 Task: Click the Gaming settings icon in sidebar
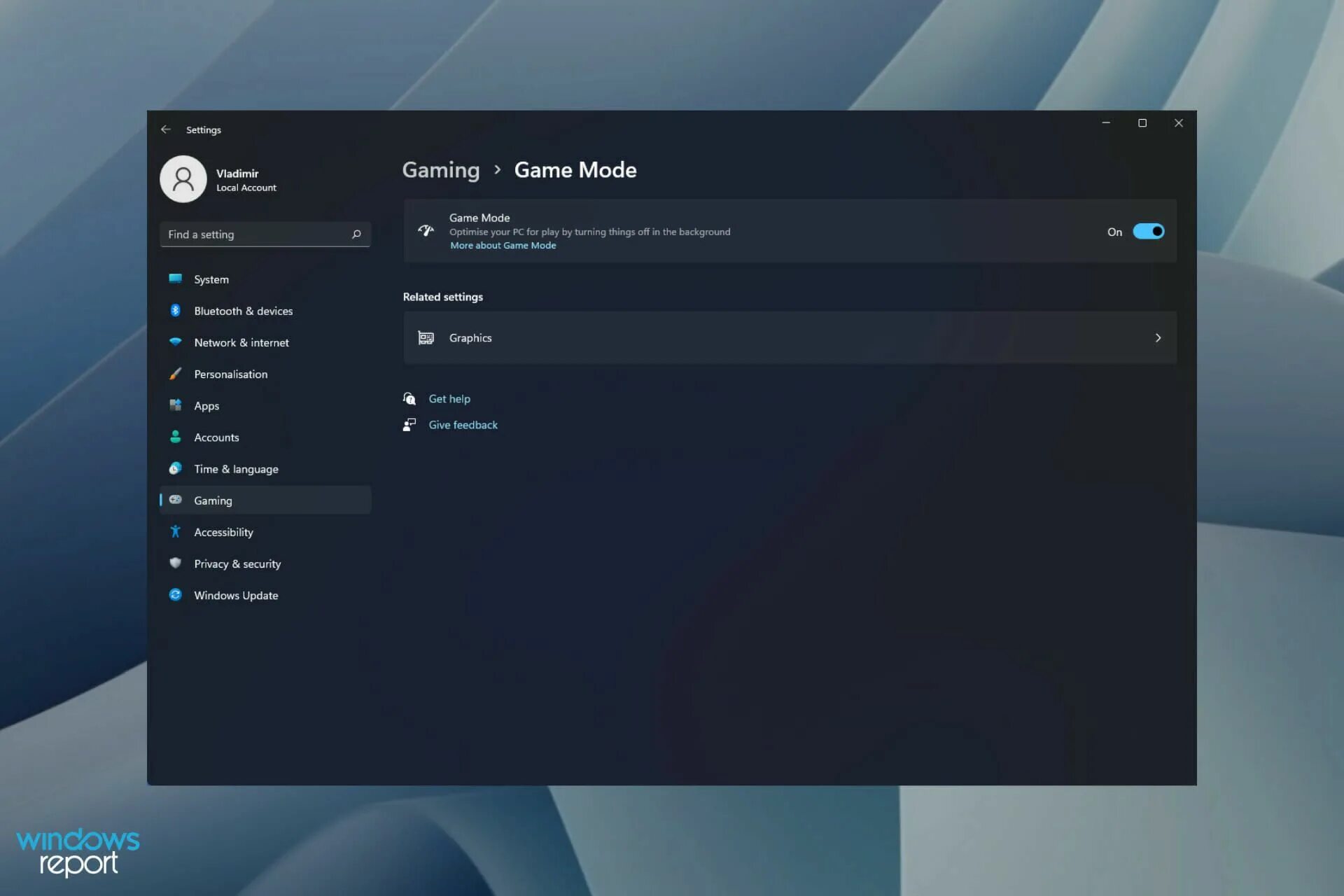point(176,500)
